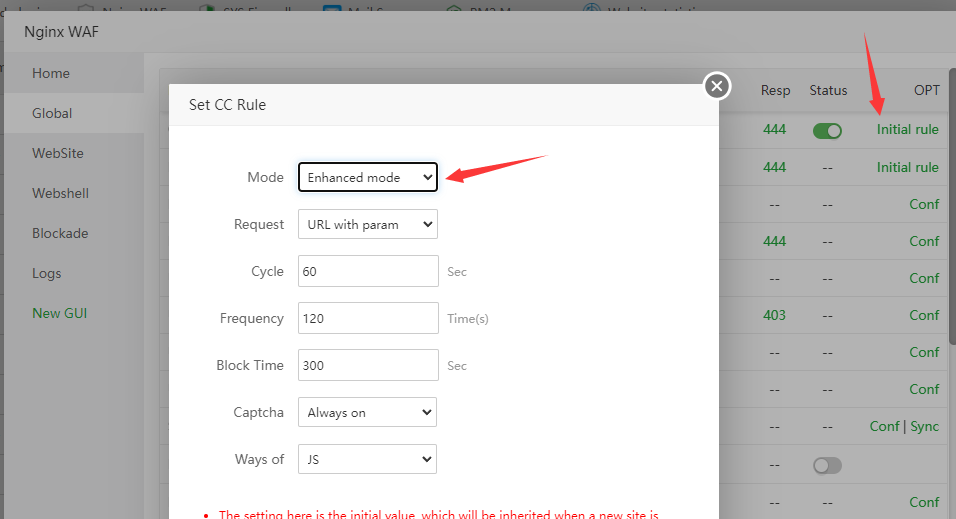Image resolution: width=956 pixels, height=519 pixels.
Task: Expand the Request dropdown
Action: [368, 224]
